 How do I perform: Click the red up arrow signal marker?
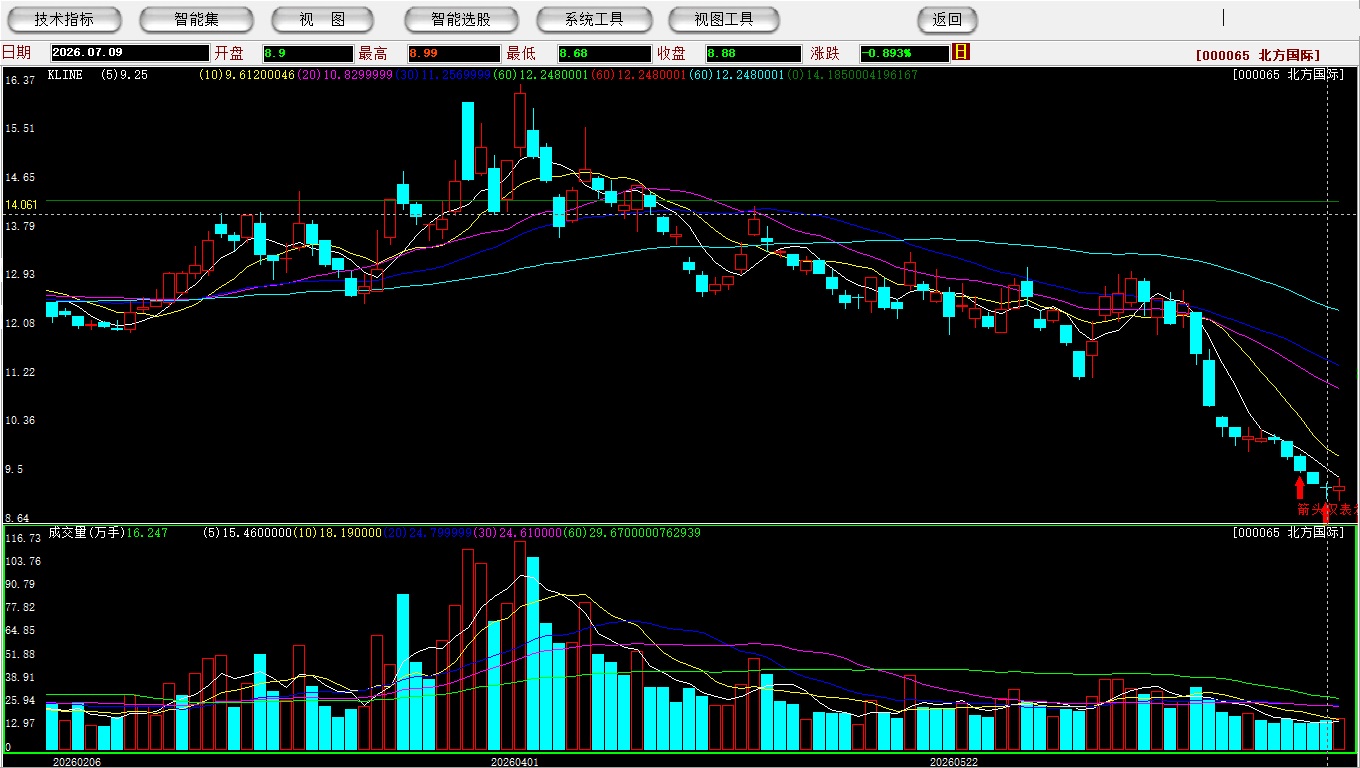tap(1299, 487)
